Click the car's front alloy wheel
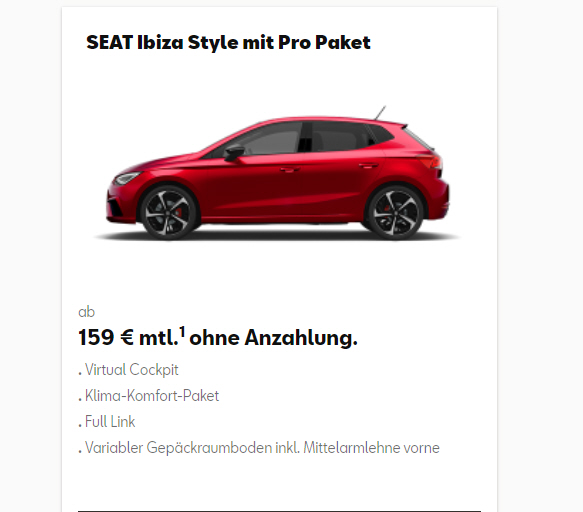The height and width of the screenshot is (512, 583). pos(168,212)
